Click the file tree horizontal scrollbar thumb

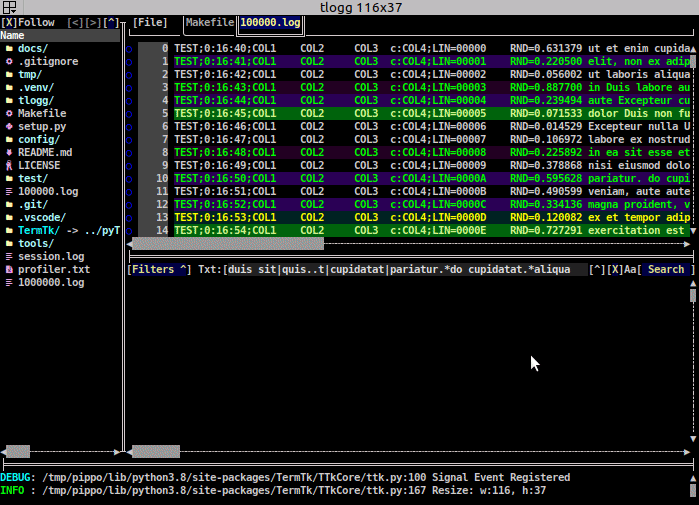tap(18, 452)
